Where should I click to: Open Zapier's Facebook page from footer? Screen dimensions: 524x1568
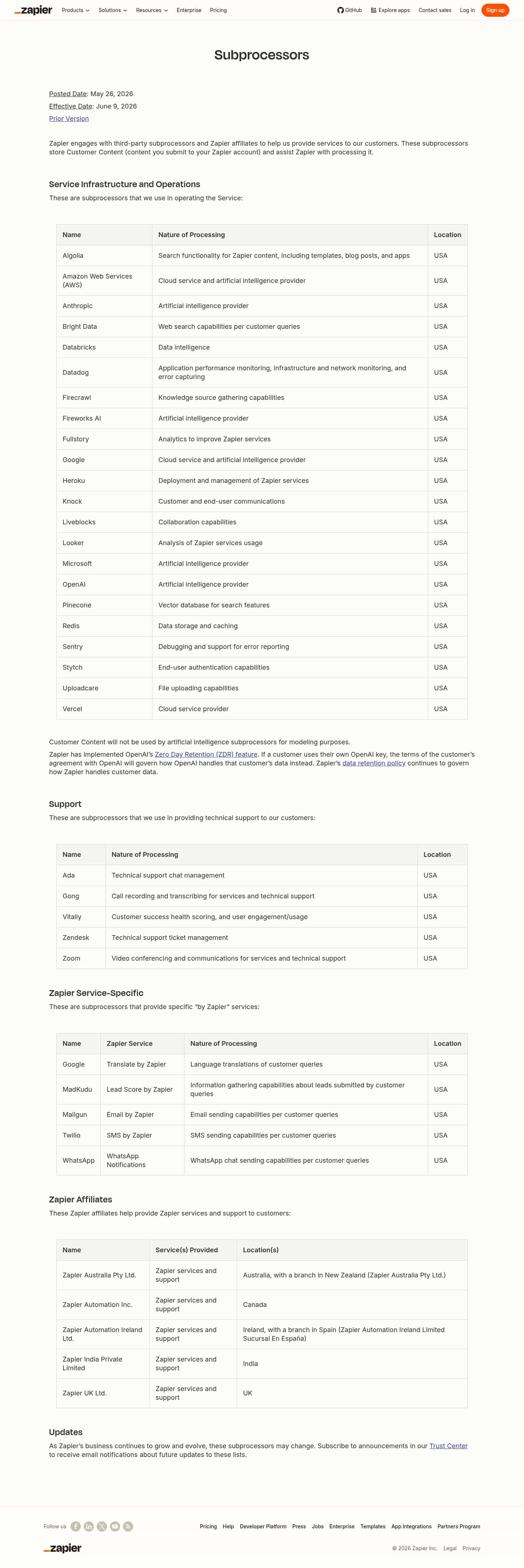tap(75, 1526)
